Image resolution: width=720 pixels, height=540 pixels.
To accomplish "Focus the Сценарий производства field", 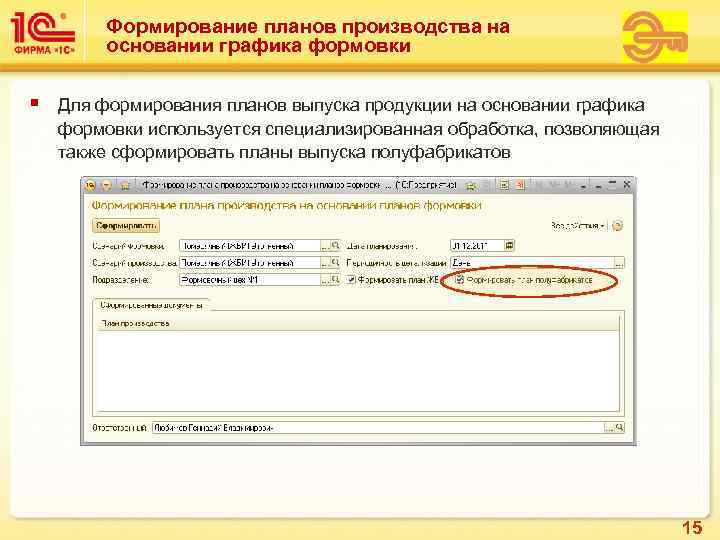I will tap(249, 263).
